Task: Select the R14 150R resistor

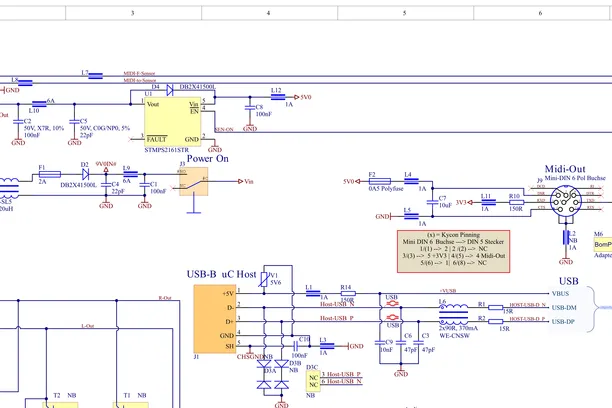Action: [347, 293]
